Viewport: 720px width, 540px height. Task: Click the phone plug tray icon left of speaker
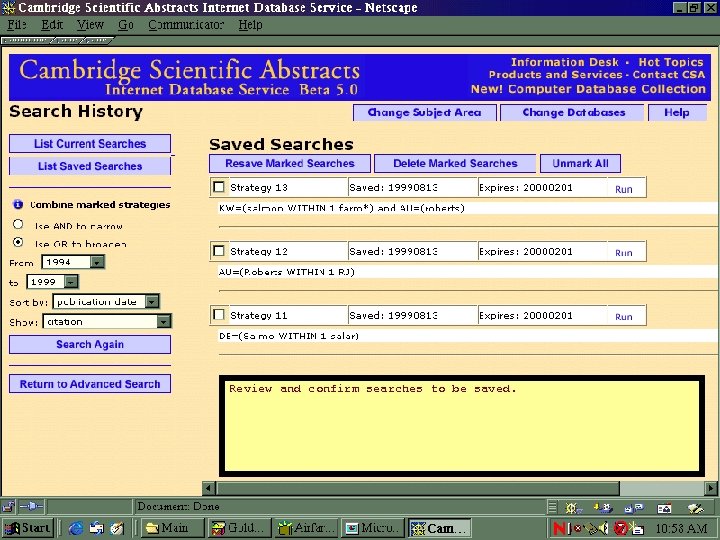pyautogui.click(x=591, y=529)
